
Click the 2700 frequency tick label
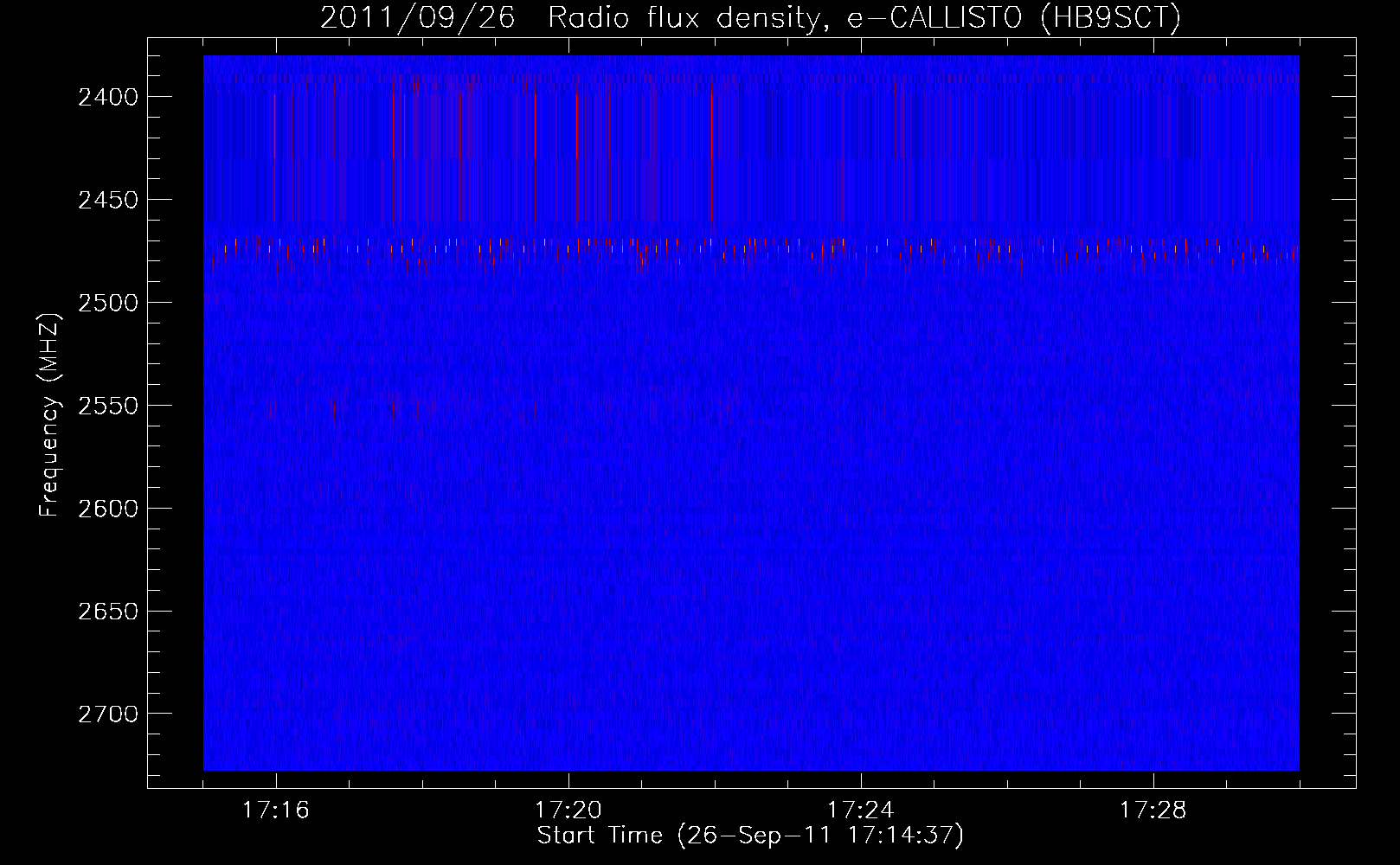tap(108, 714)
